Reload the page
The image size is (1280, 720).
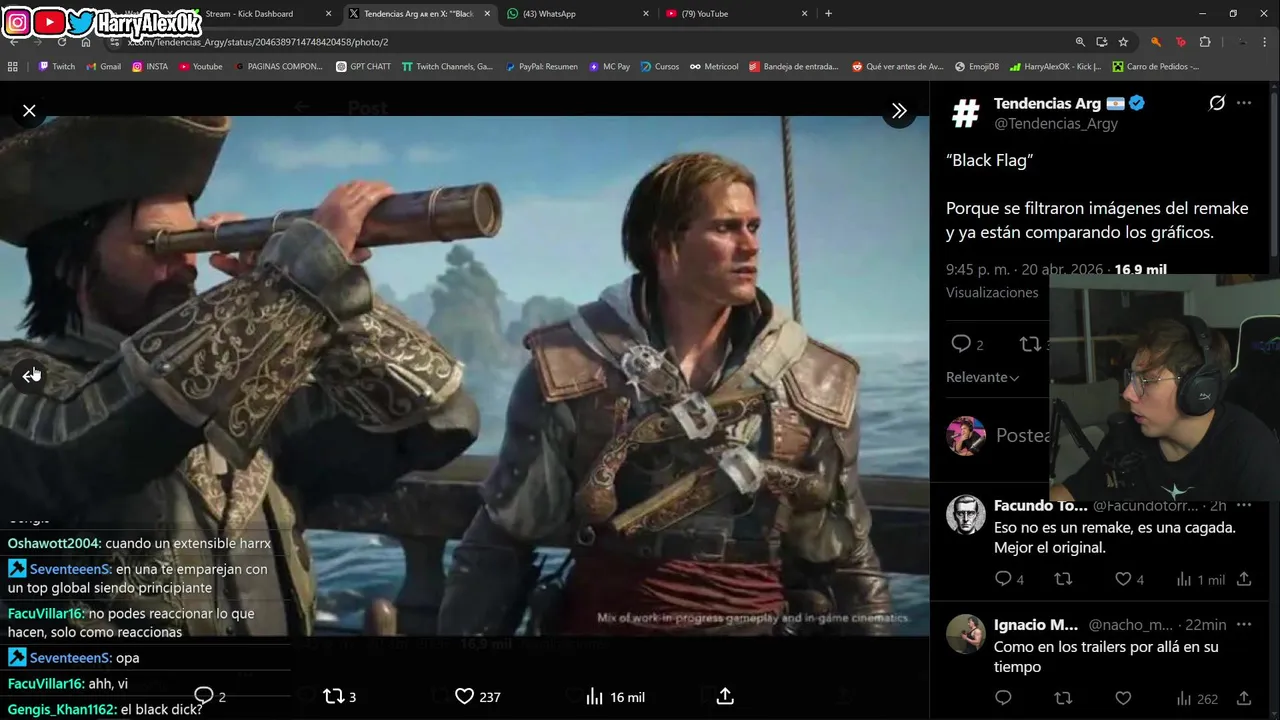click(x=61, y=42)
